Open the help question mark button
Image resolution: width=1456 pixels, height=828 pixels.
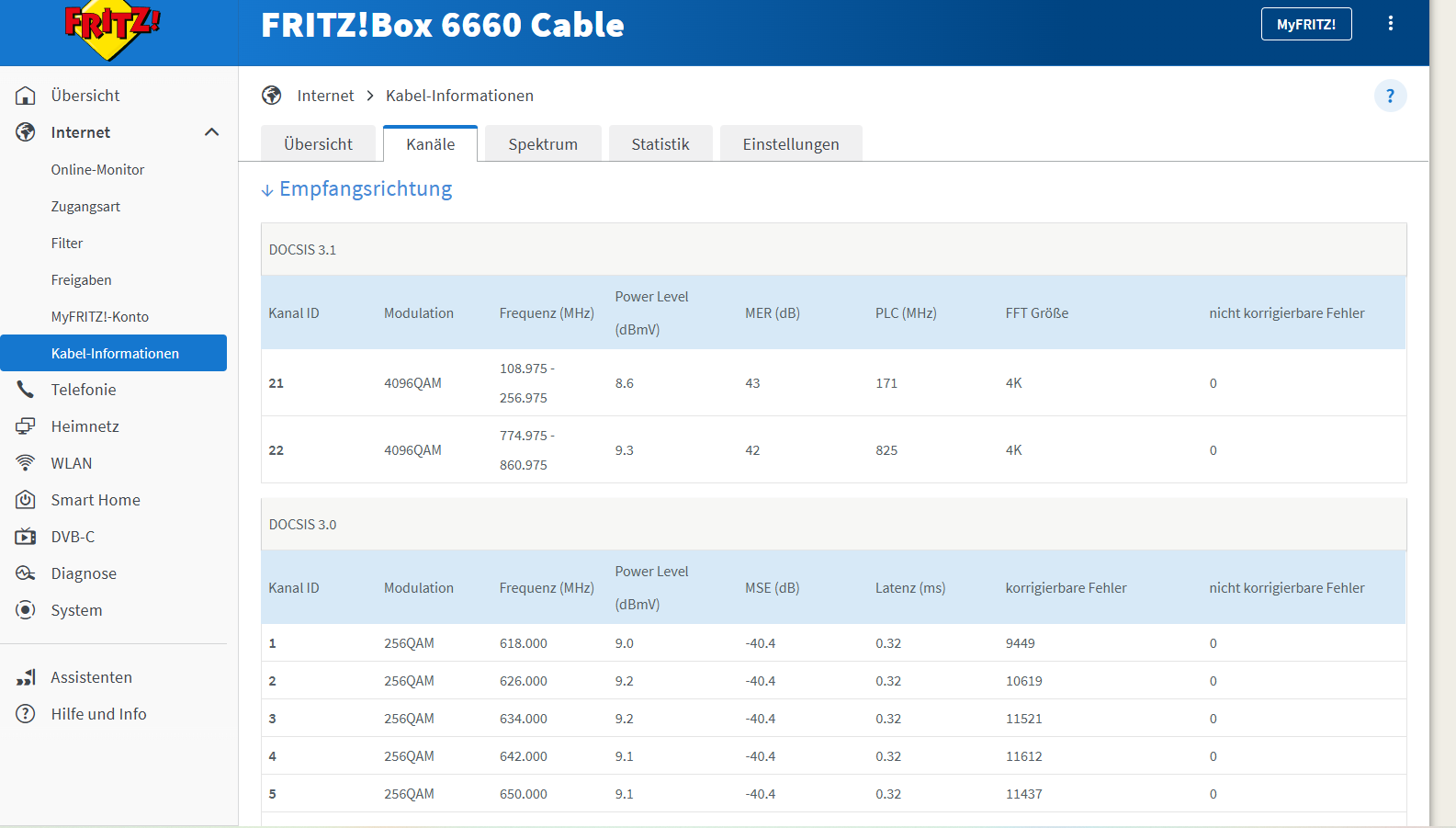coord(1390,96)
